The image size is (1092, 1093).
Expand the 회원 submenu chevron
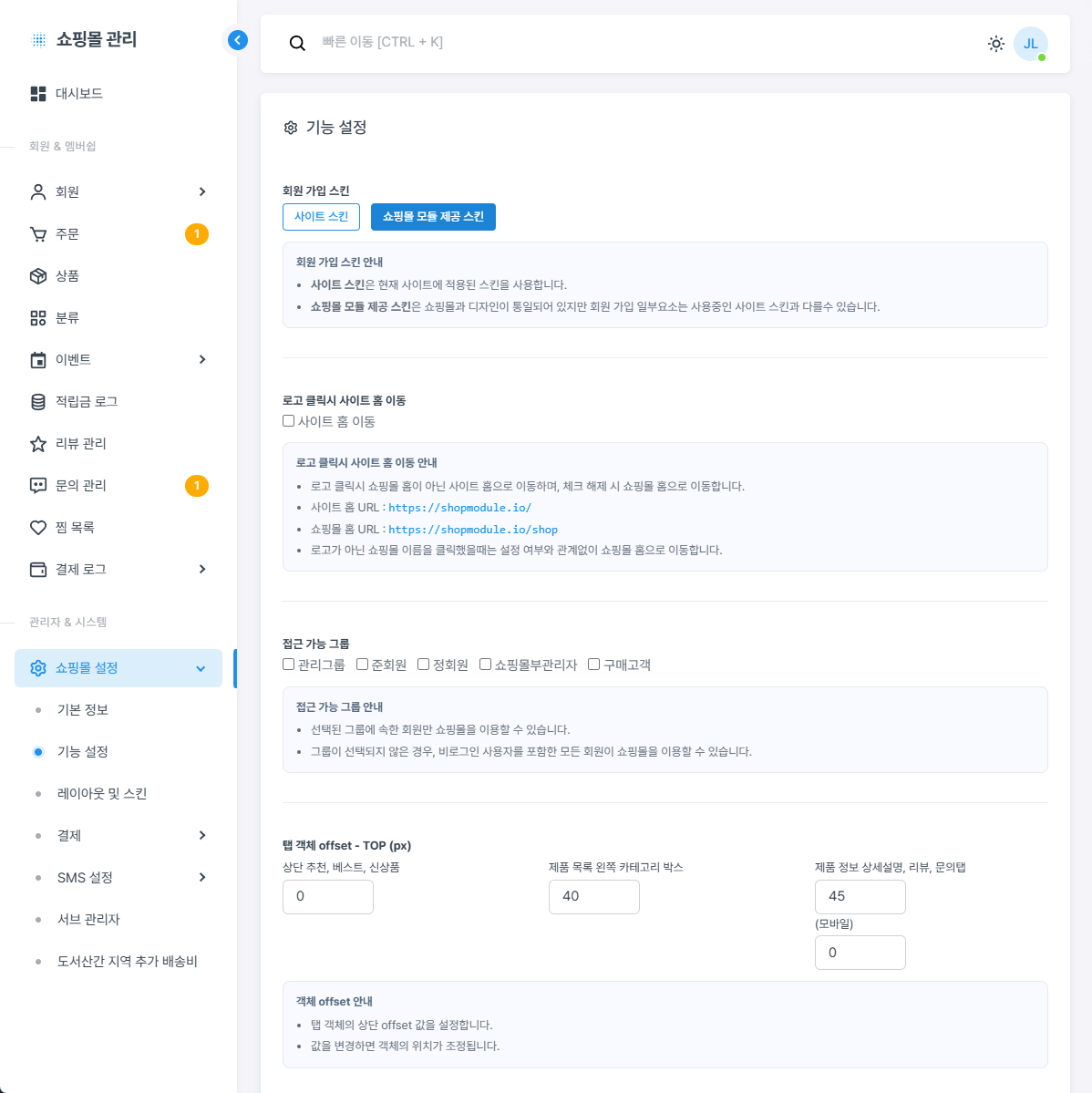[202, 191]
